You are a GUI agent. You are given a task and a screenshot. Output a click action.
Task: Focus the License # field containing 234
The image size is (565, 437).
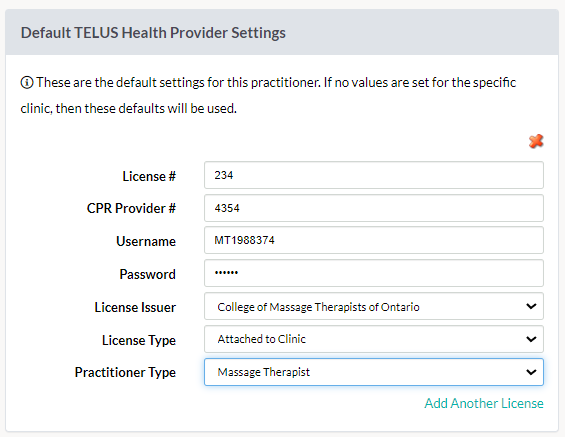coord(374,175)
